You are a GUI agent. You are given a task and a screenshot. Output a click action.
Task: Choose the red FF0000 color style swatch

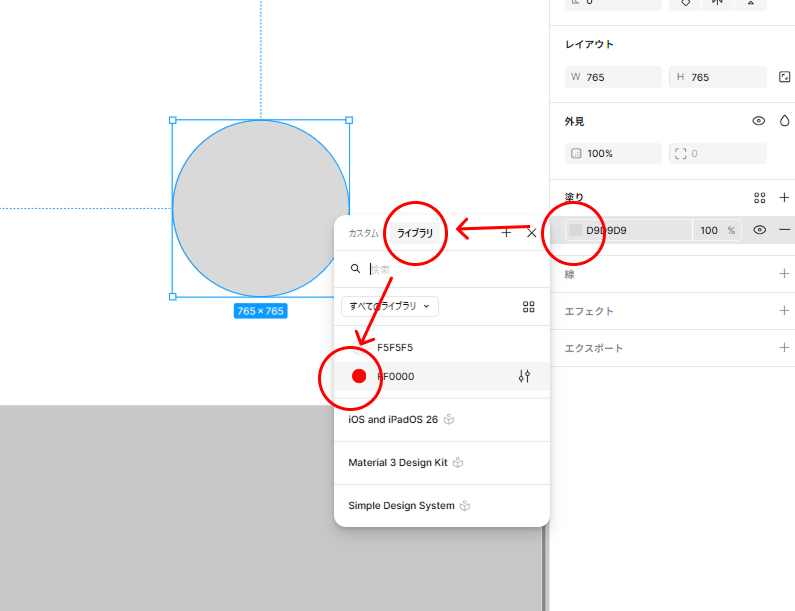pos(359,376)
